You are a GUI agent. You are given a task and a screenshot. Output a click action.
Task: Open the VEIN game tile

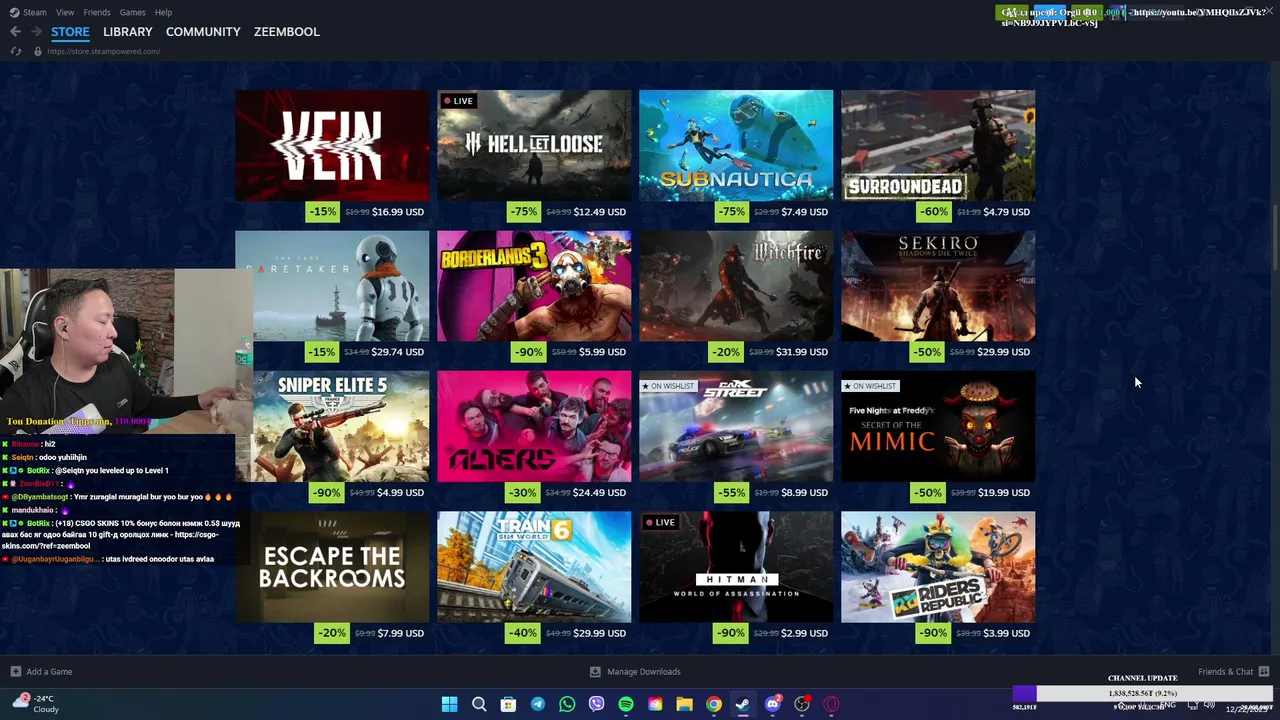coord(332,146)
